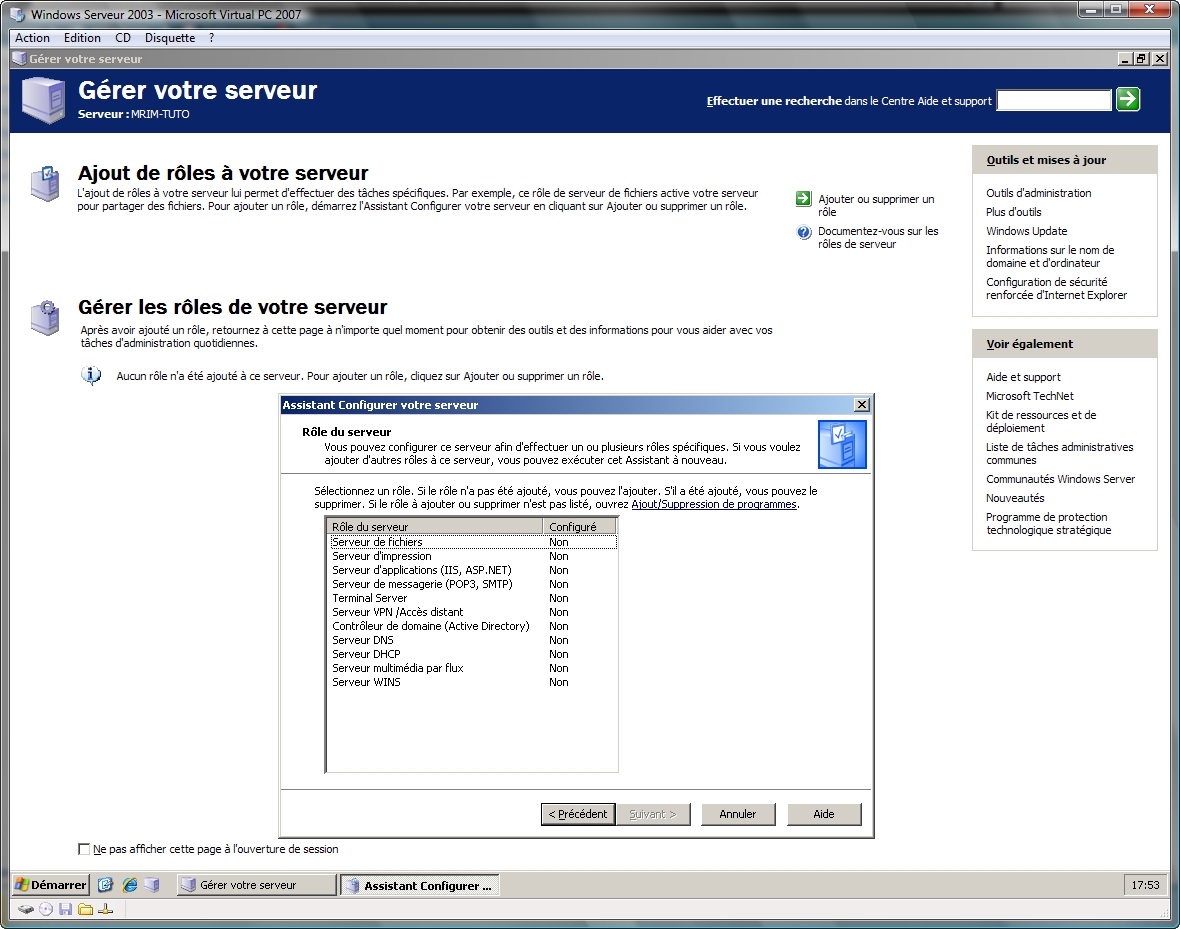Open Documentez-vous sur les rôles de serveur
The height and width of the screenshot is (929, 1180).
point(878,237)
